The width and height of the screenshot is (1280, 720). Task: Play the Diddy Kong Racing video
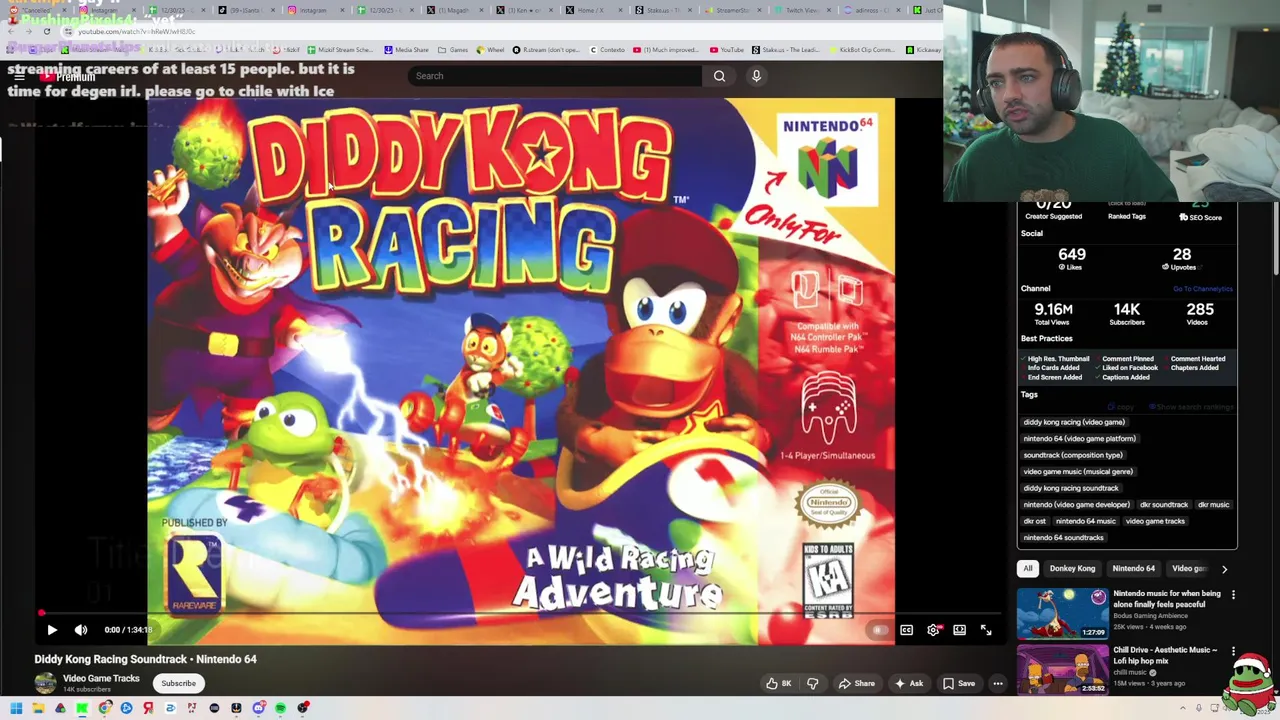point(52,630)
